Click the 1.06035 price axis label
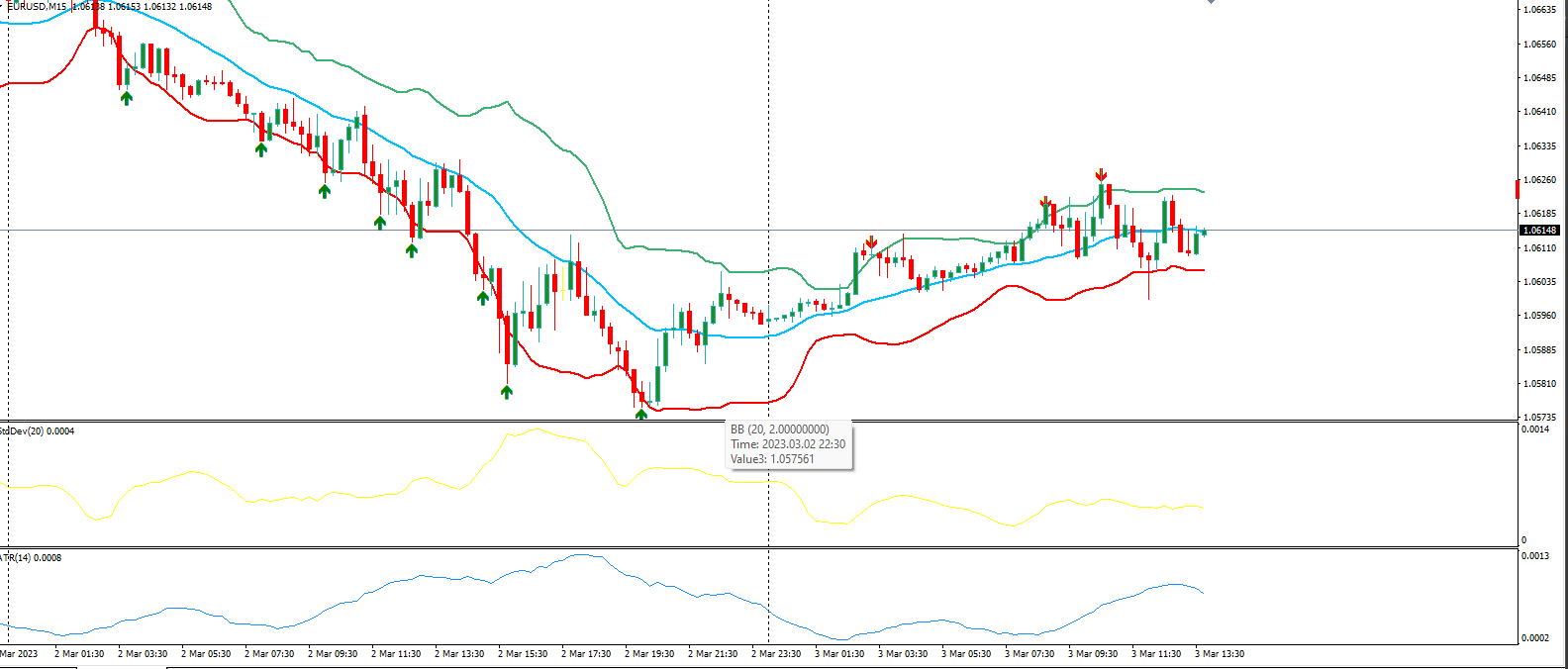 [x=1539, y=281]
